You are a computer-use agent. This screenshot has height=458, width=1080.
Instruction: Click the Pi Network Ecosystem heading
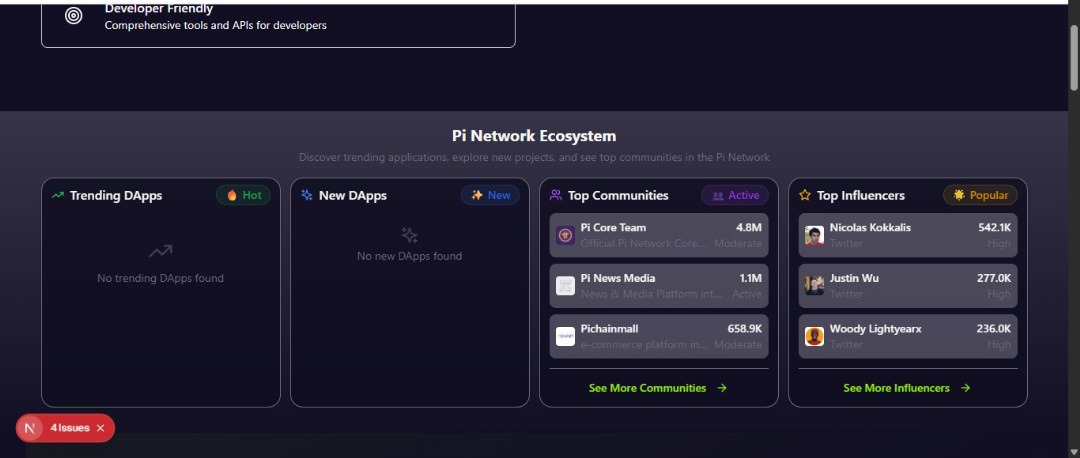(534, 136)
